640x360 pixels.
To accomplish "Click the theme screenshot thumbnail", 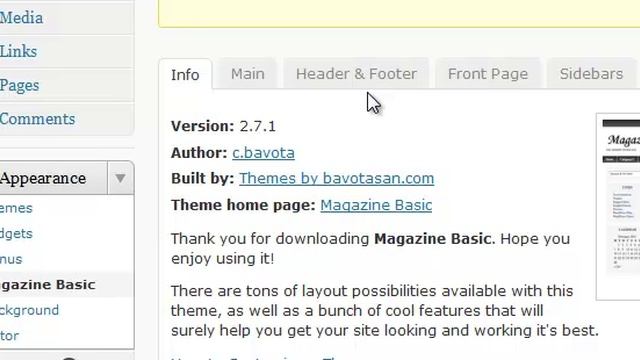I will click(618, 207).
